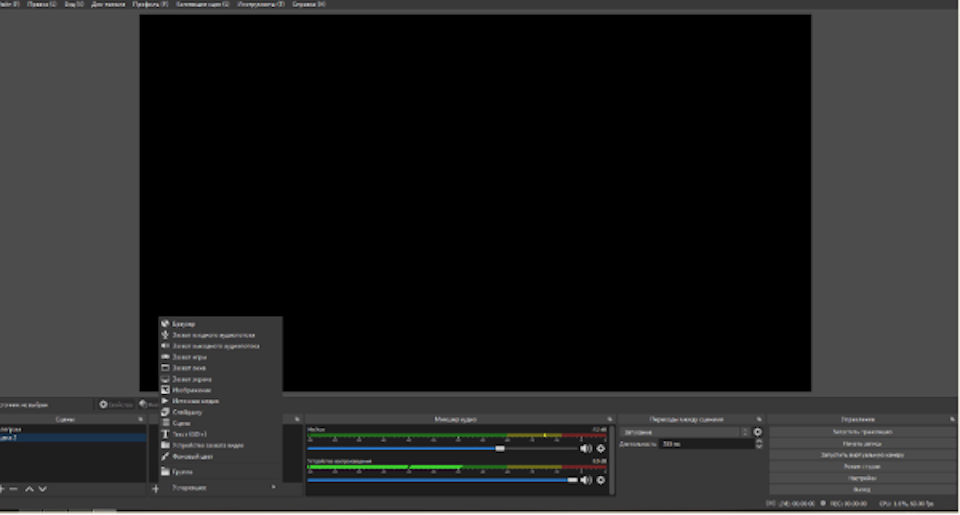Click the Начать запись button
The height and width of the screenshot is (515, 960).
[862, 443]
